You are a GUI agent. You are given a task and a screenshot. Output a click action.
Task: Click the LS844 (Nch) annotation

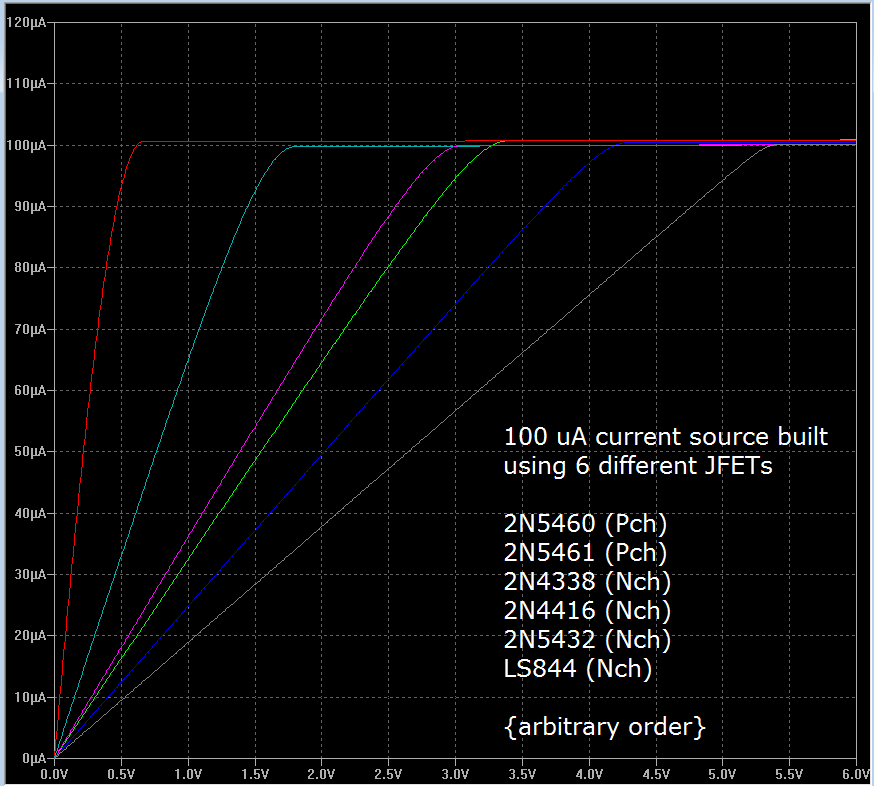coord(577,669)
